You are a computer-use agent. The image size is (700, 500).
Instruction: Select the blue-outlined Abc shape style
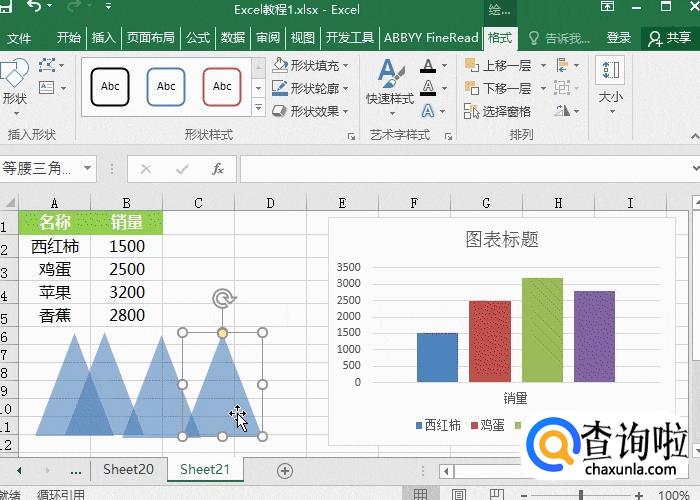pos(166,87)
